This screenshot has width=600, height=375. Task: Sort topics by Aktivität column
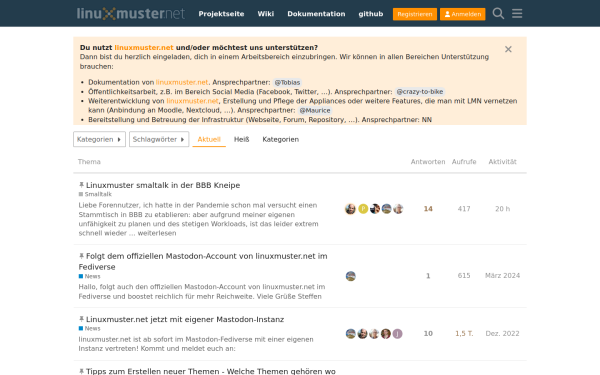502,162
